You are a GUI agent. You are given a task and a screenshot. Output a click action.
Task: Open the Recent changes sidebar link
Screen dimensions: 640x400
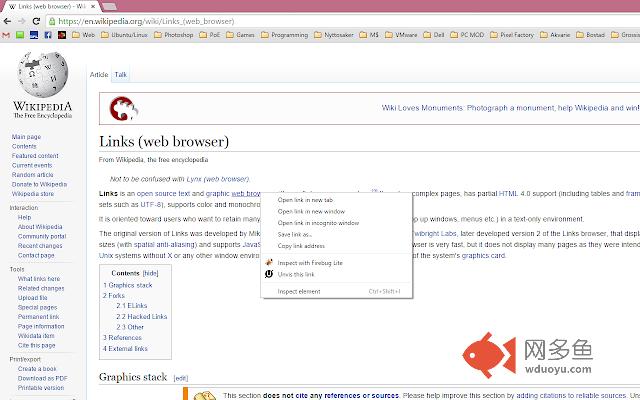40,246
